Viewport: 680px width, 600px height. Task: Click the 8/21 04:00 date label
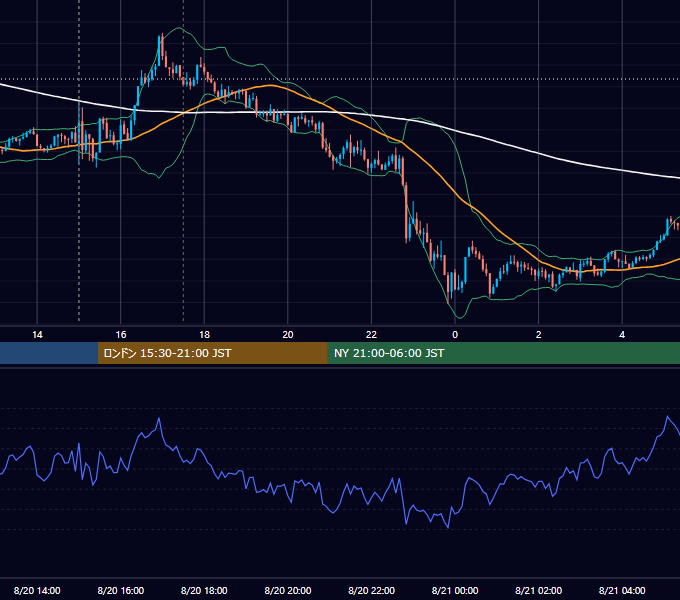coord(622,590)
